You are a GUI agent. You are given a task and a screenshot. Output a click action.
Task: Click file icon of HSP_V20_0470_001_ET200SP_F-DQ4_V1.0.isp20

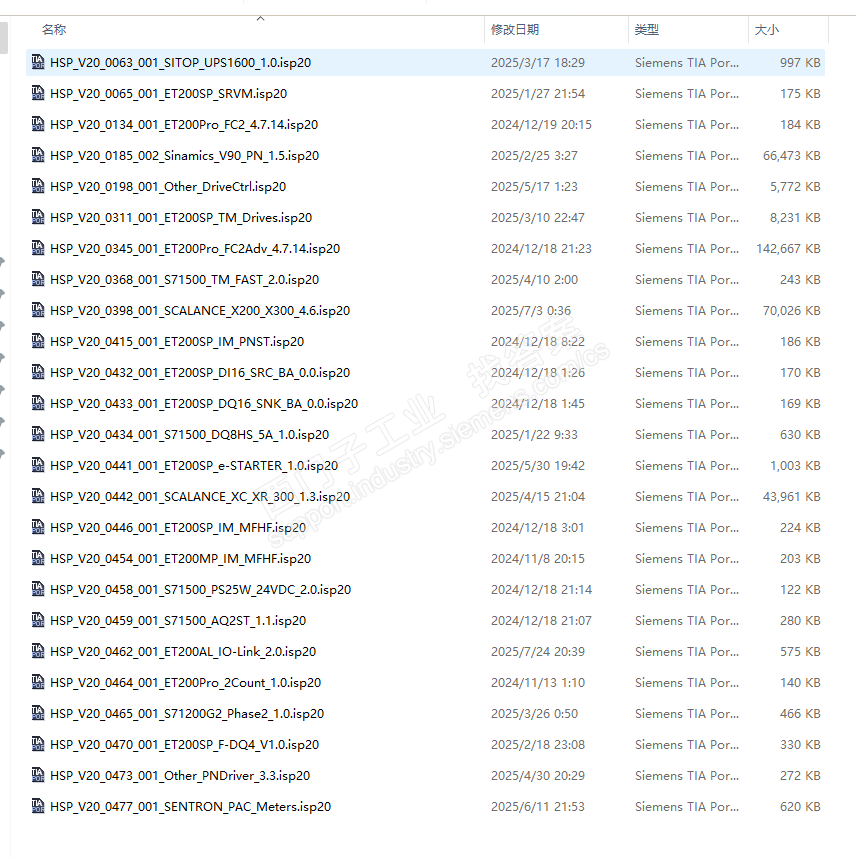(38, 744)
